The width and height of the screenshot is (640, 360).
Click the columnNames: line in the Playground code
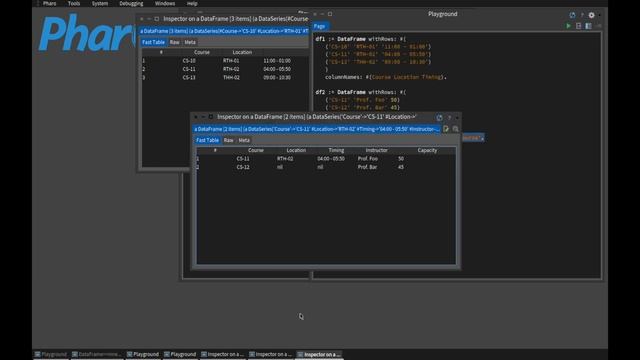coord(386,77)
